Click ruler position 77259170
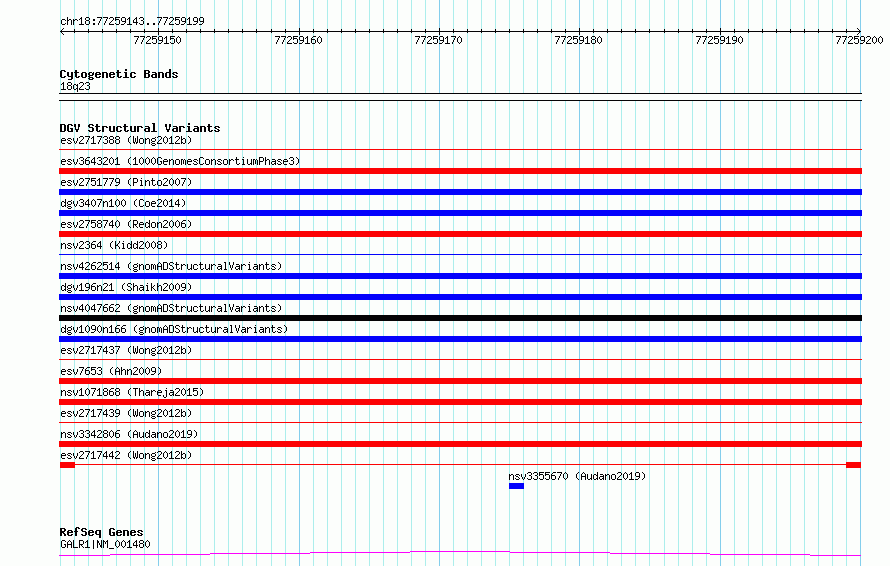The height and width of the screenshot is (566, 890). (438, 40)
